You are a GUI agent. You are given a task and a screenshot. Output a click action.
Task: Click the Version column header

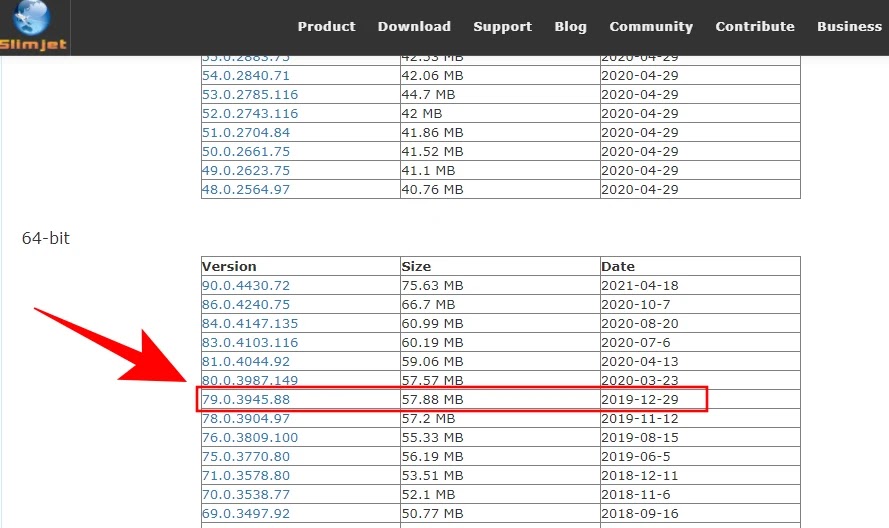point(300,267)
